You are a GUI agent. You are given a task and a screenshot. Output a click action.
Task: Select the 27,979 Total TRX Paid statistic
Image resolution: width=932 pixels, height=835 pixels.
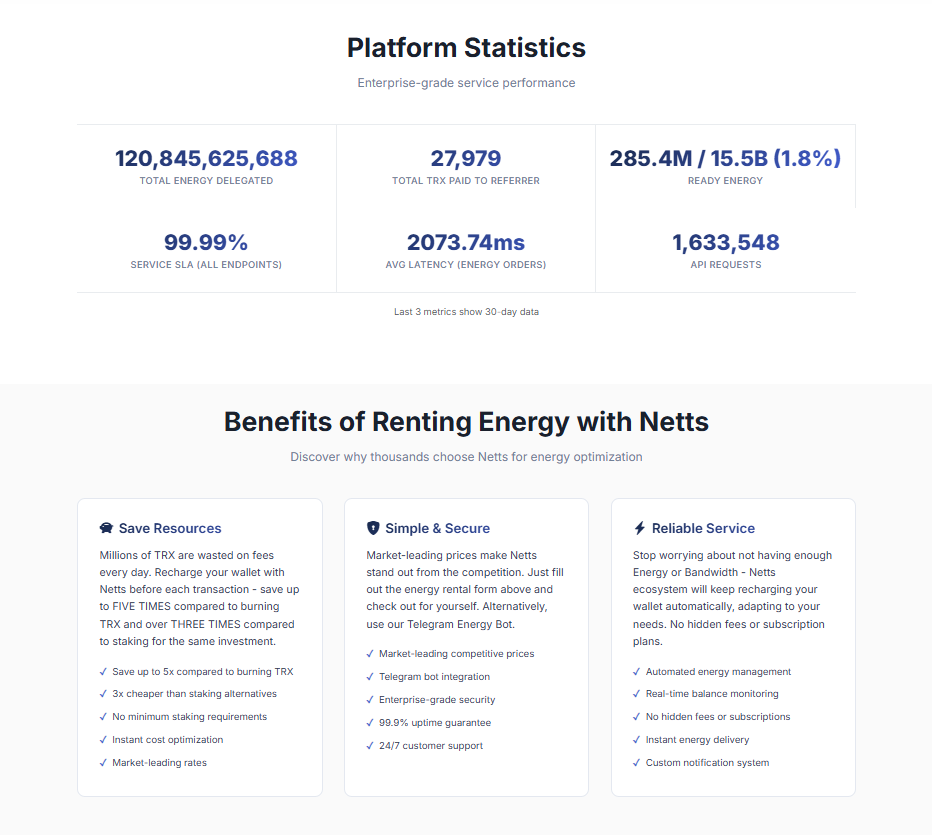pyautogui.click(x=466, y=158)
